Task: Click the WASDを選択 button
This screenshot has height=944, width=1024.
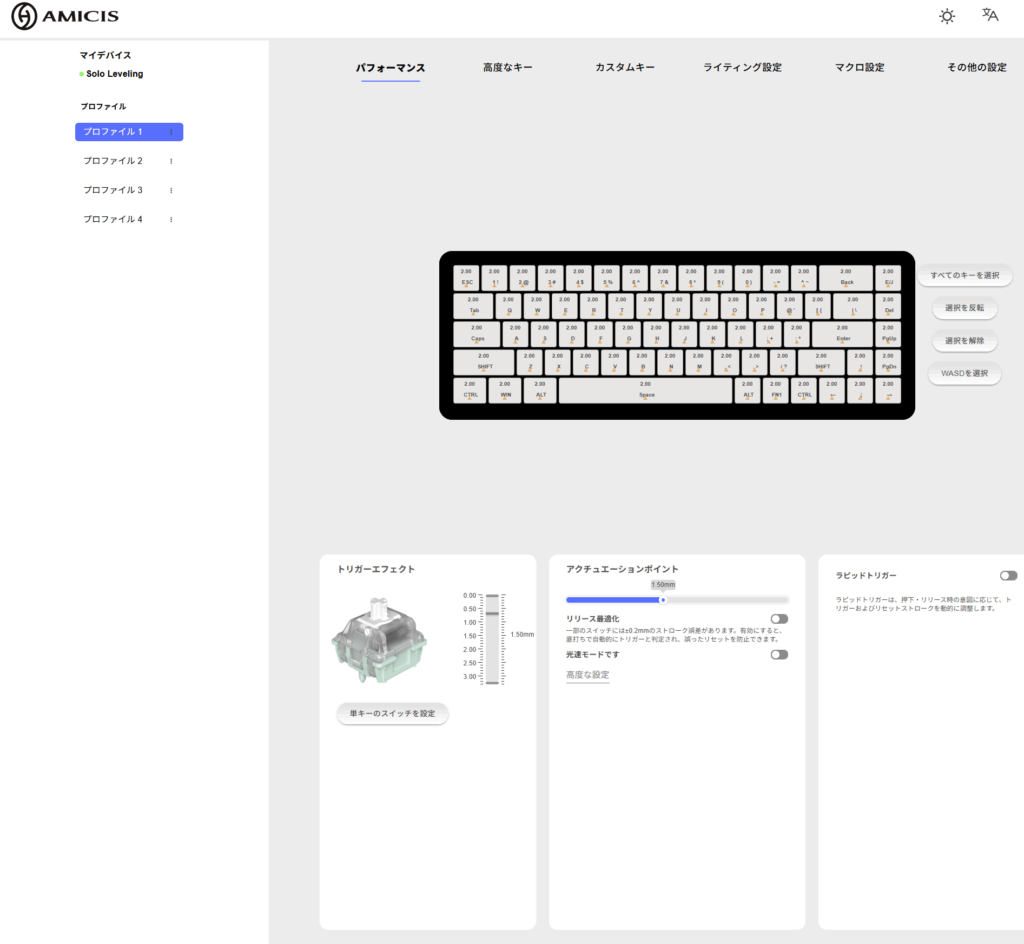Action: coord(964,374)
